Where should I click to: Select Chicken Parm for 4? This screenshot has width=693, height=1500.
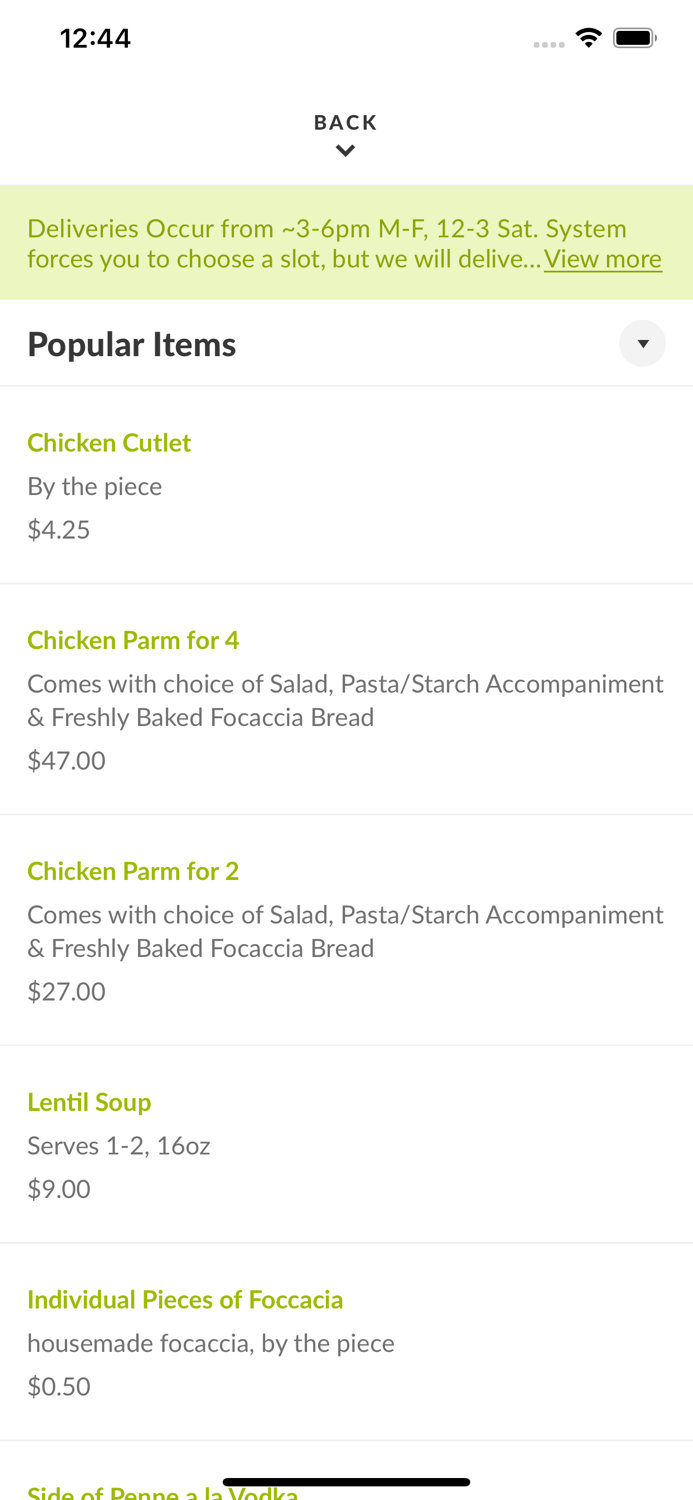[133, 640]
